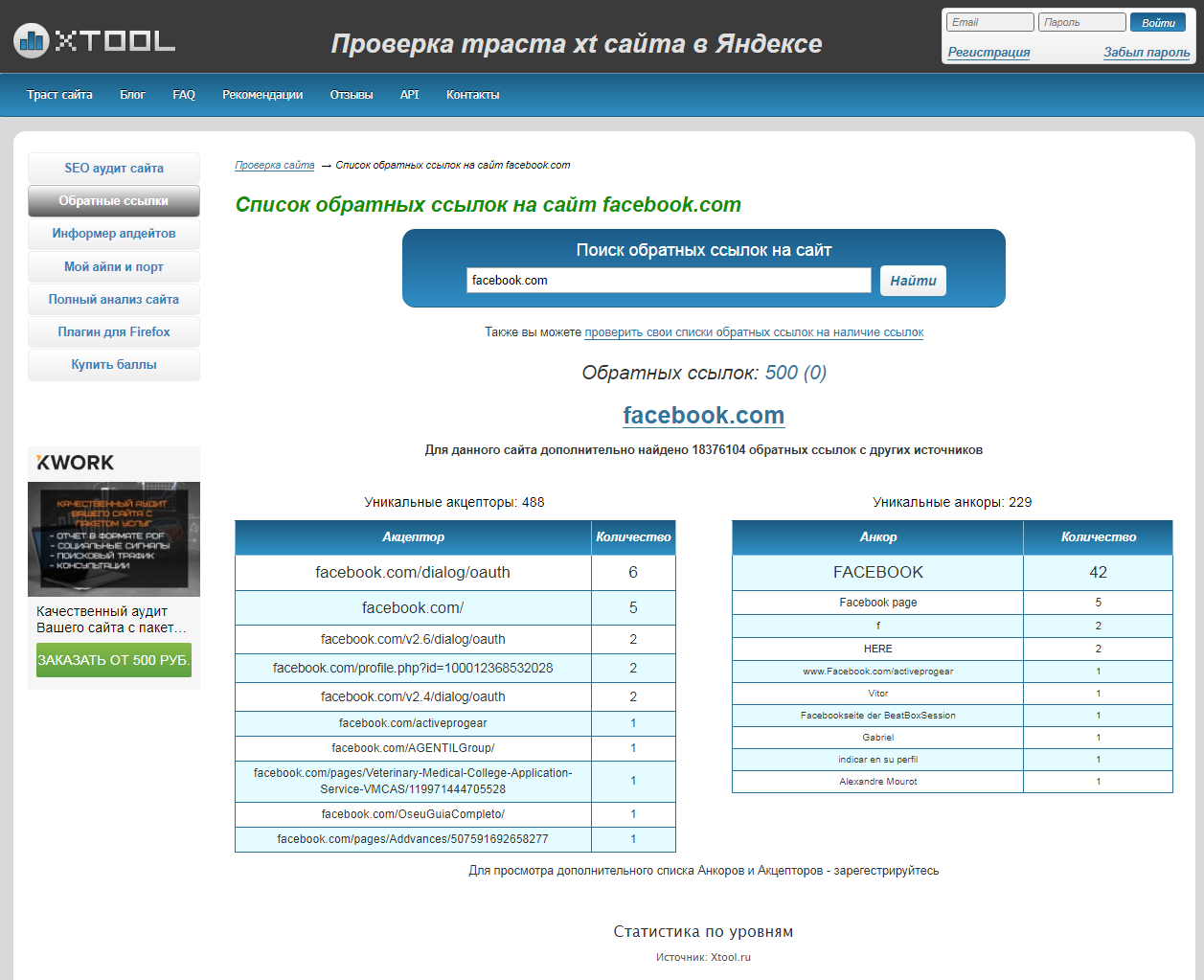Click the acceptor table Количество header
The image size is (1204, 980).
point(633,537)
